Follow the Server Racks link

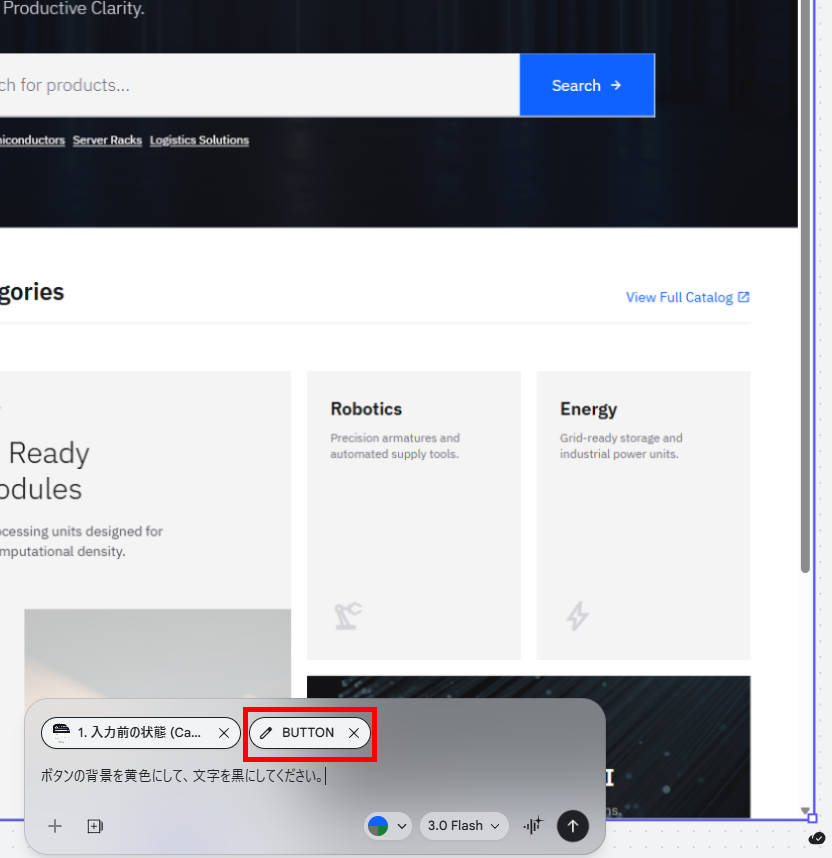pyautogui.click(x=107, y=140)
